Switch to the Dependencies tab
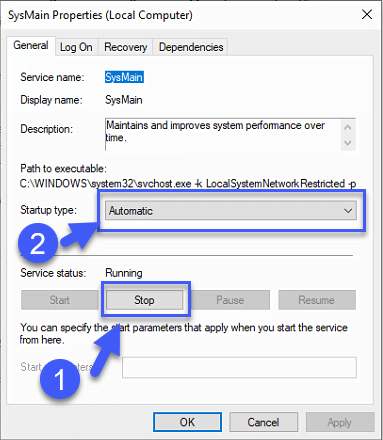The height and width of the screenshot is (440, 383). coord(191,47)
